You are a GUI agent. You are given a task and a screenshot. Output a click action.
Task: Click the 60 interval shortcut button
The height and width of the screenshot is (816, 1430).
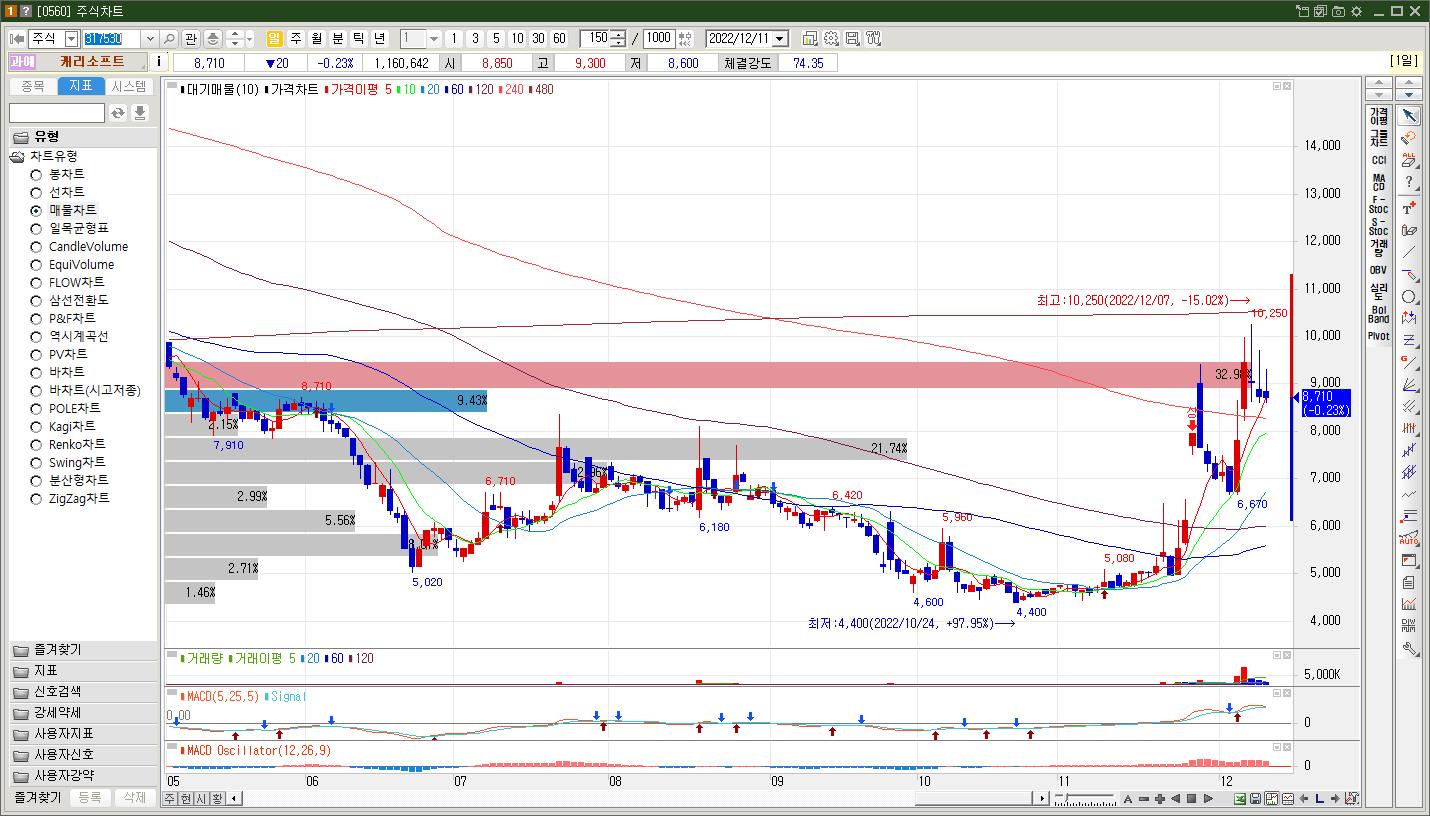point(559,38)
